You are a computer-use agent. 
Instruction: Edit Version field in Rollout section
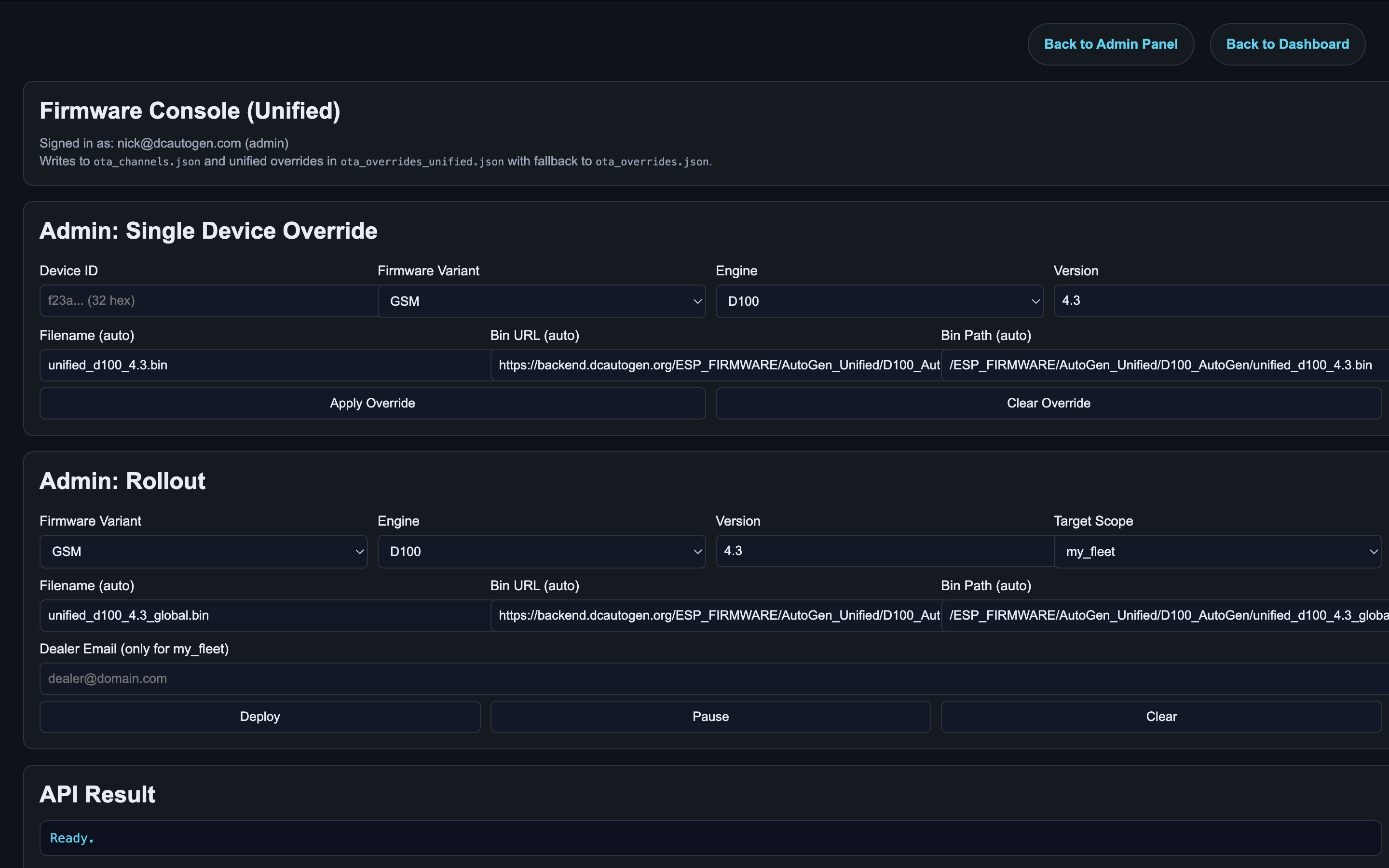[x=885, y=551]
